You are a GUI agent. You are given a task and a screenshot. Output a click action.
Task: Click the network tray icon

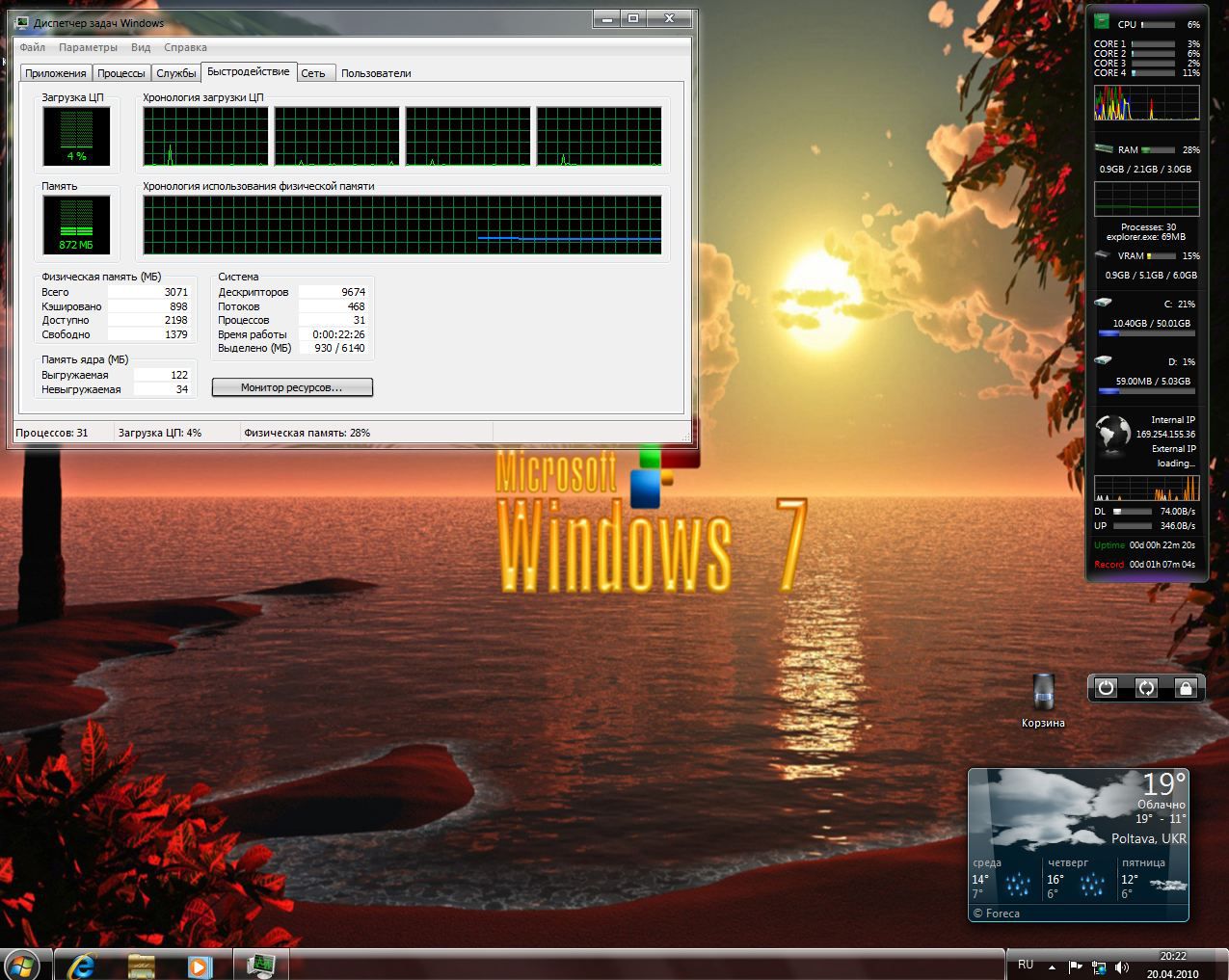(x=1099, y=967)
